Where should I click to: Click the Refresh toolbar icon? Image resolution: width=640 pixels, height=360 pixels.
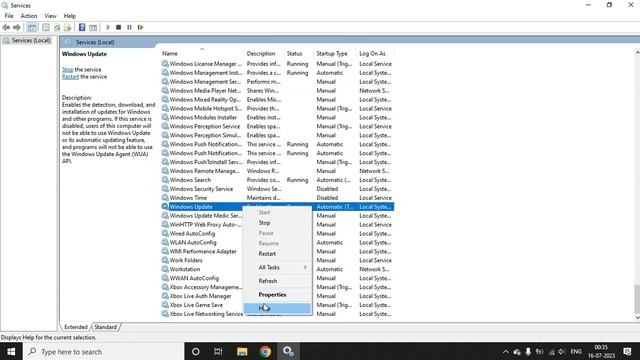pos(57,27)
